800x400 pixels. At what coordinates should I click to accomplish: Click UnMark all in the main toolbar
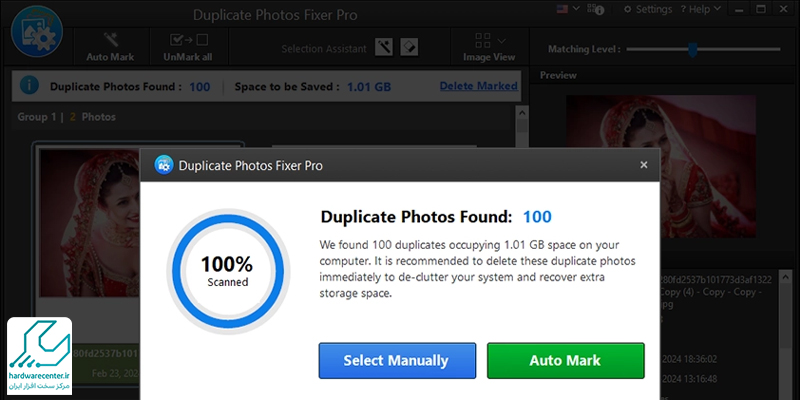pyautogui.click(x=188, y=47)
